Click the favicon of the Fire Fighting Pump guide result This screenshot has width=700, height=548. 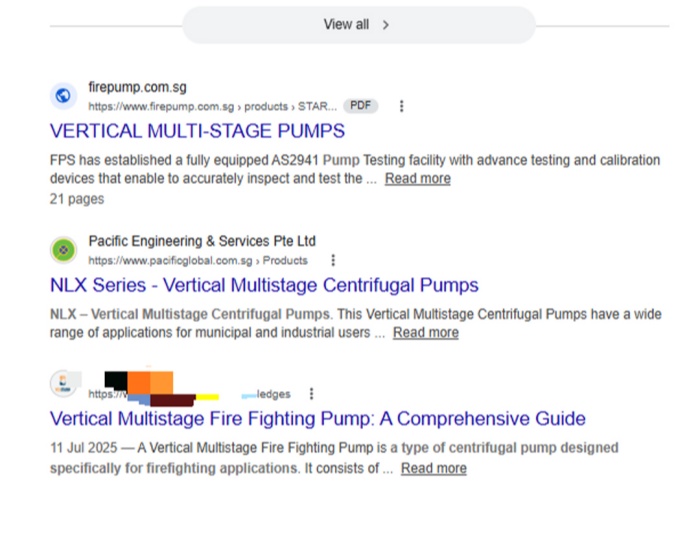click(63, 384)
